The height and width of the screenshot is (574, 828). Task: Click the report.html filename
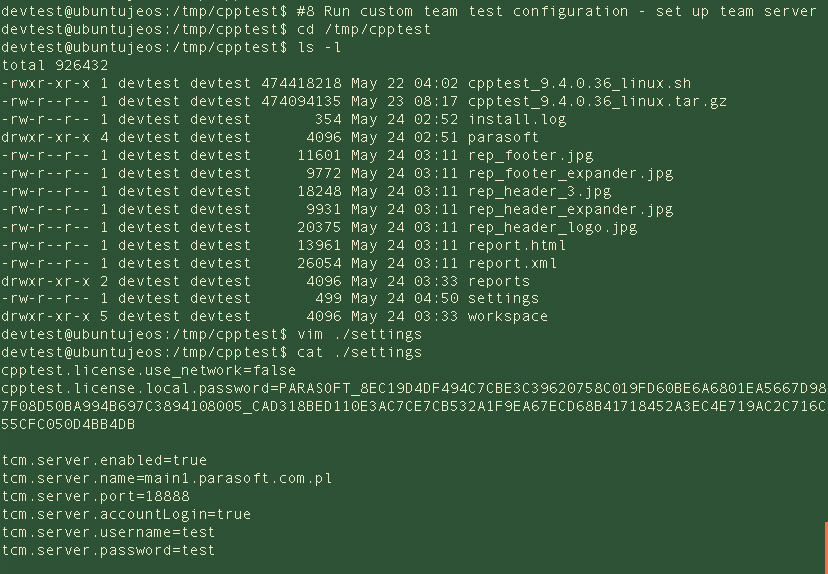[517, 245]
